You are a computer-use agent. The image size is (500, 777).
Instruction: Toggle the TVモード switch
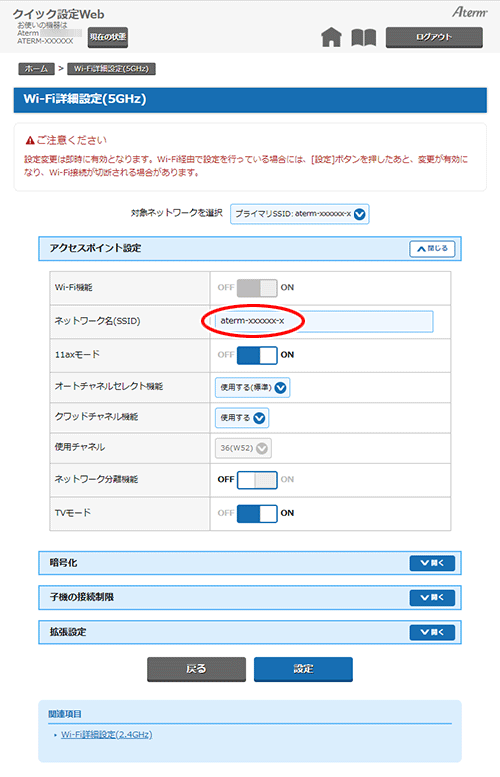tap(257, 513)
